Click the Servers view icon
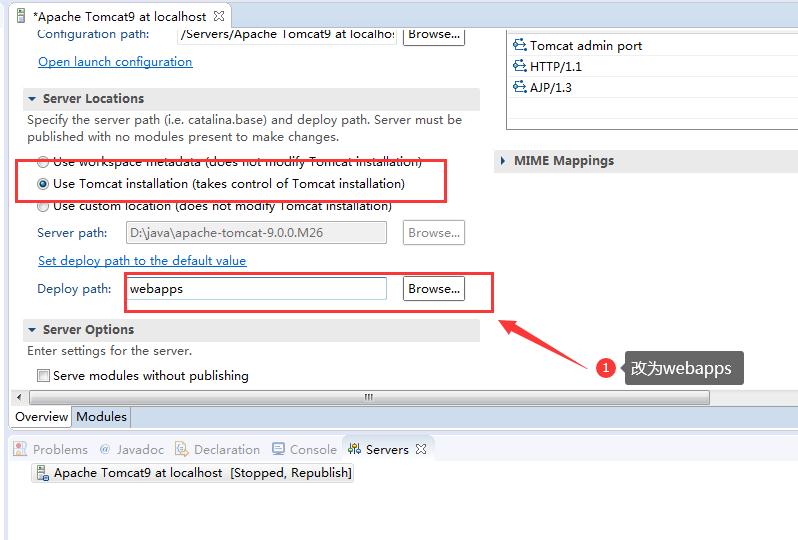Viewport: 798px width, 540px height. [354, 449]
